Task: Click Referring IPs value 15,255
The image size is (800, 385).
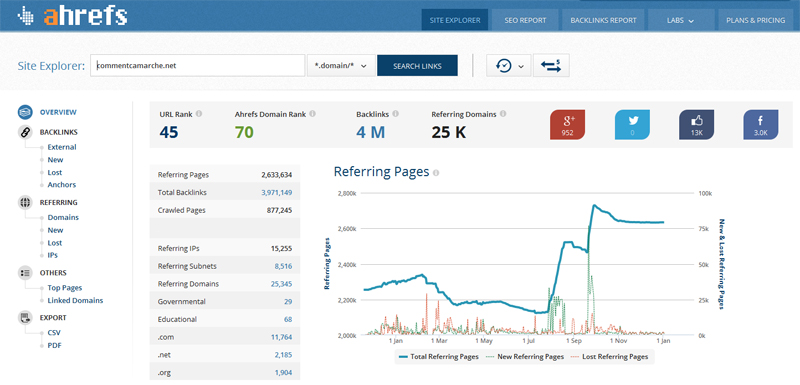Action: pos(281,249)
